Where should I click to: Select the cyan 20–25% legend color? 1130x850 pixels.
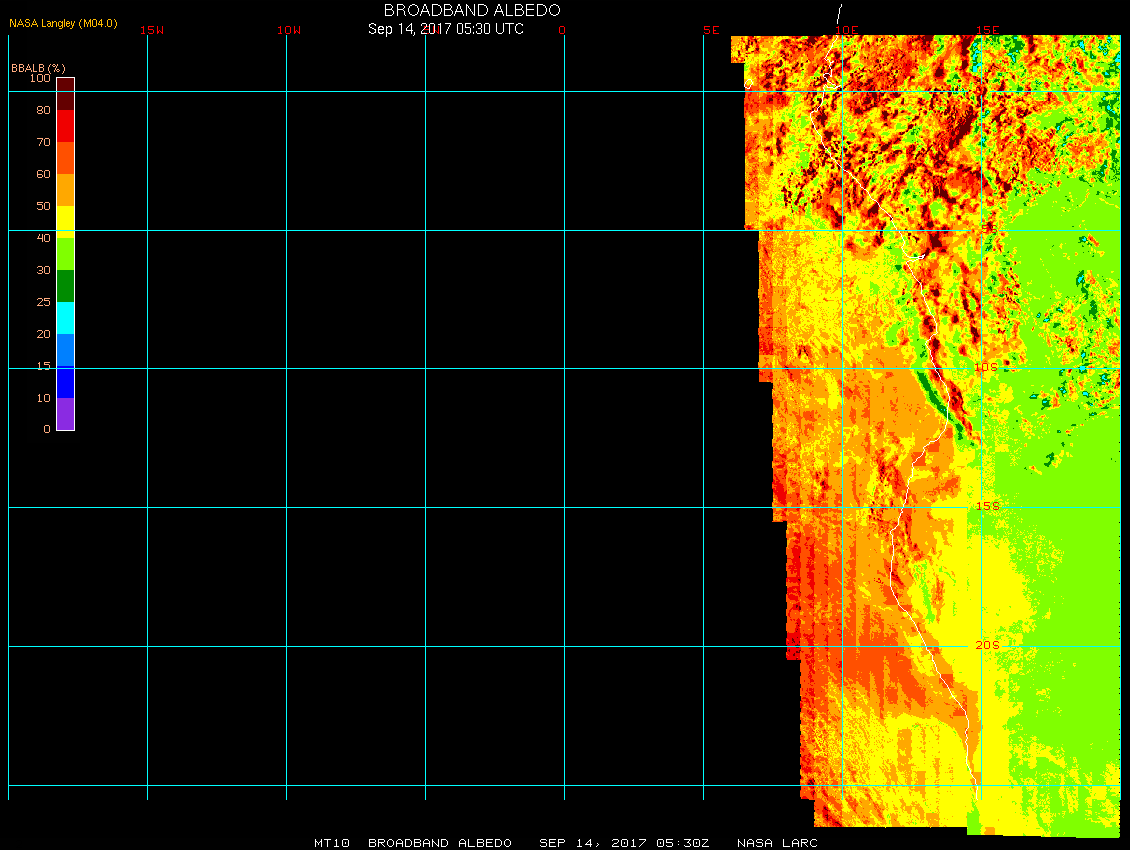click(x=65, y=318)
